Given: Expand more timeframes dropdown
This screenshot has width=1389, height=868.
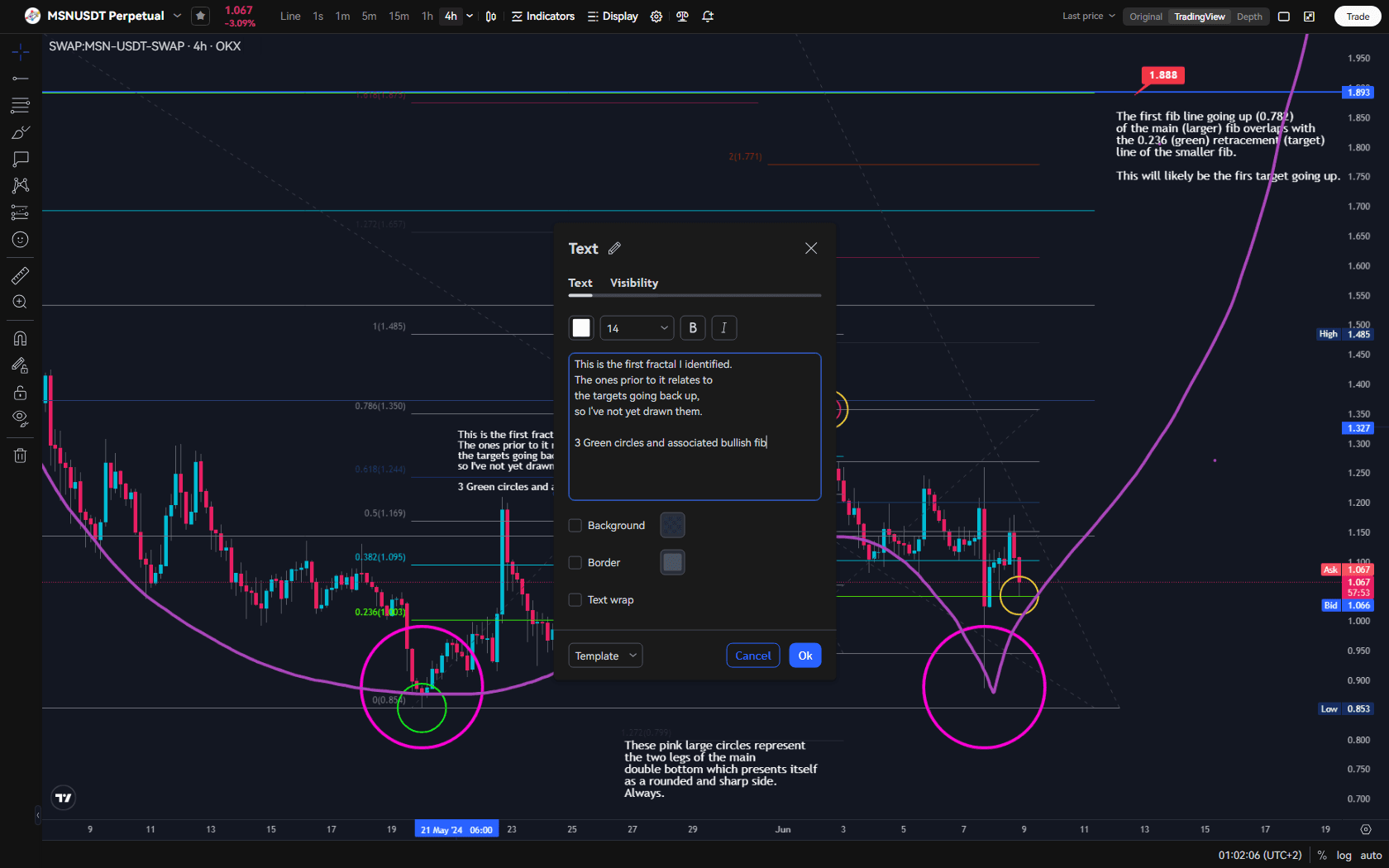Looking at the screenshot, I should coord(470,17).
